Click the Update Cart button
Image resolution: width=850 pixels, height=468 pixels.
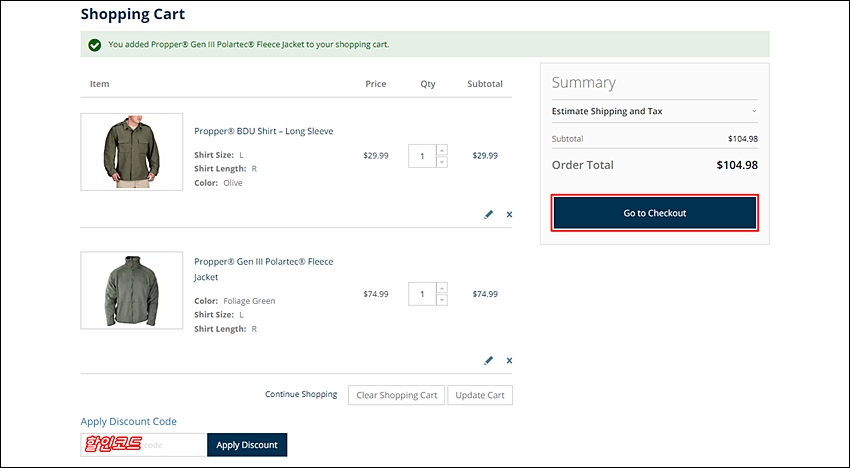[480, 395]
